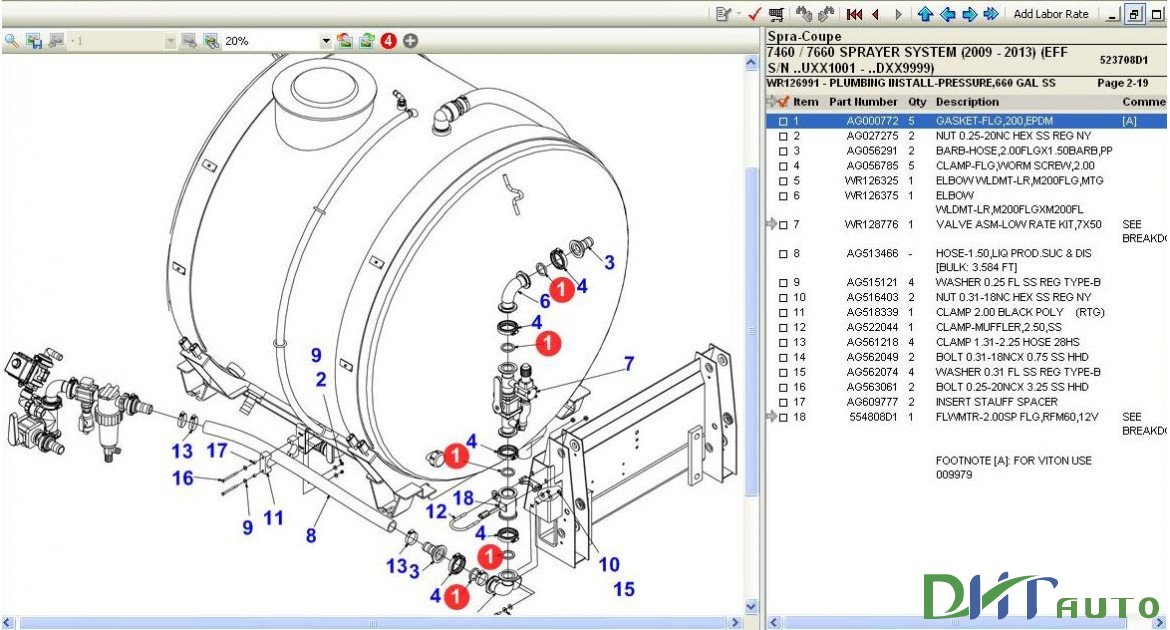Check the checkbox for item 18 FLWMTR
The width and height of the screenshot is (1170, 630).
pyautogui.click(x=782, y=418)
